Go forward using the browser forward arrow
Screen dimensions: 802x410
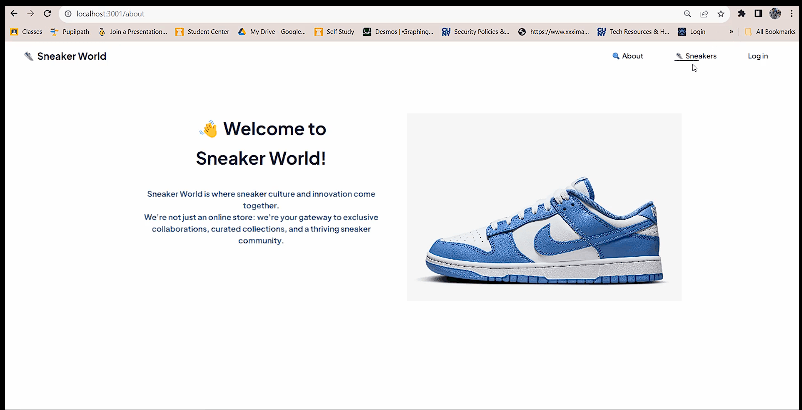[31, 14]
